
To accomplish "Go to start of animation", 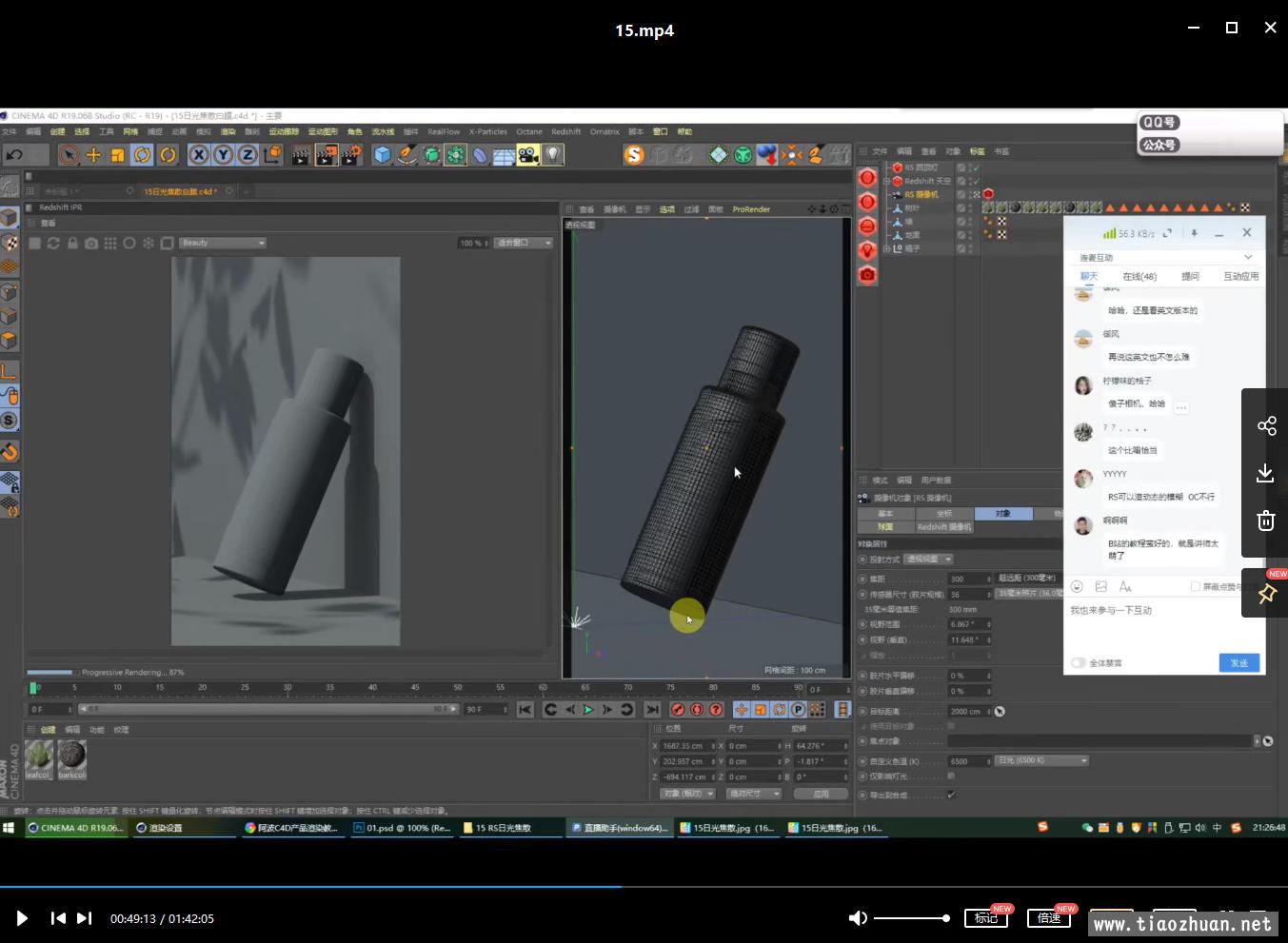I will (525, 710).
